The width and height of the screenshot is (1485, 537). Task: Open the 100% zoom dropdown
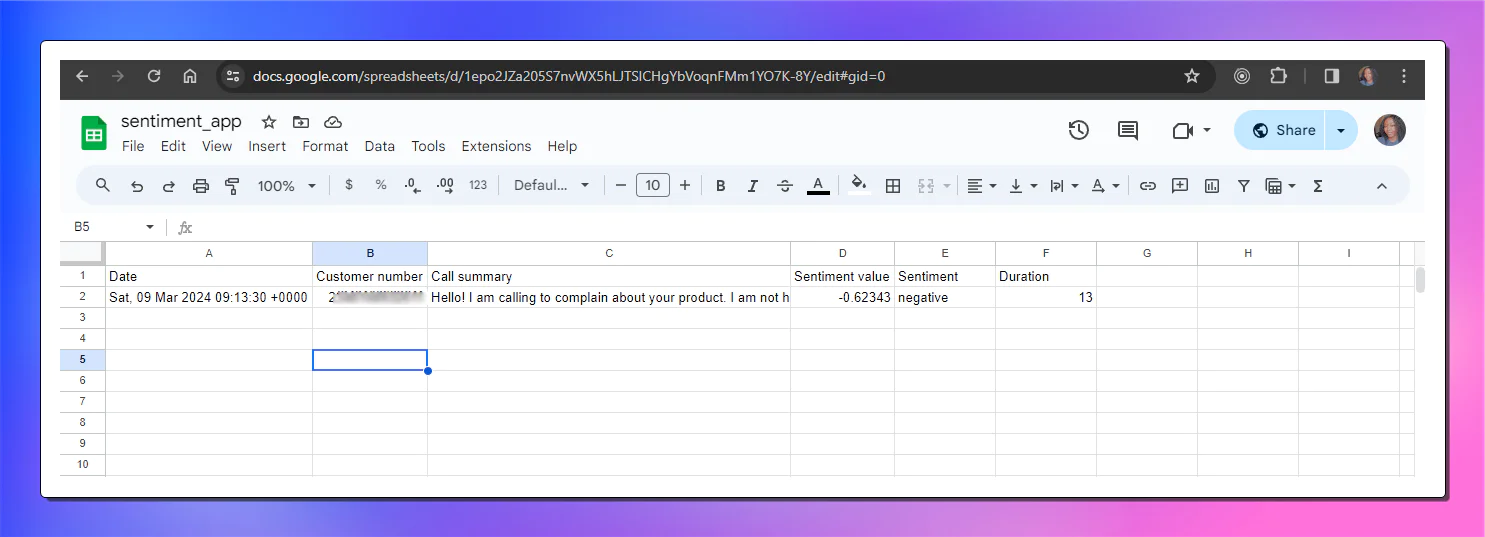[286, 185]
